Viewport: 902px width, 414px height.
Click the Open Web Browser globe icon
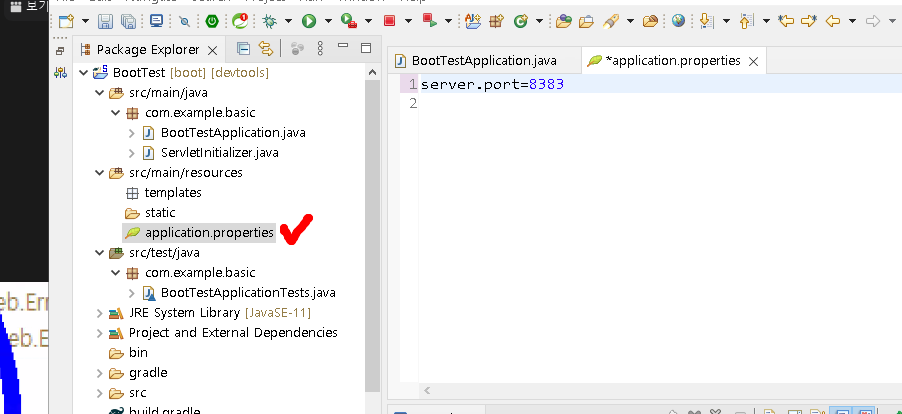point(679,21)
